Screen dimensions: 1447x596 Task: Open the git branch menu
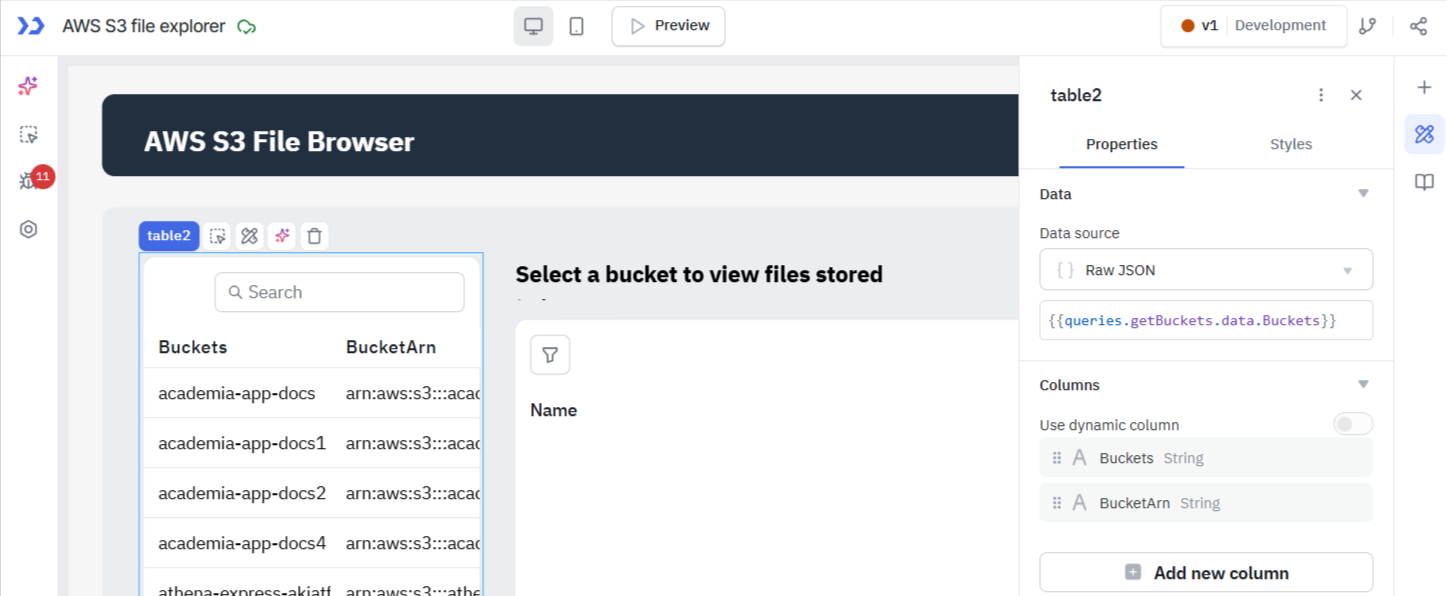pyautogui.click(x=1368, y=25)
